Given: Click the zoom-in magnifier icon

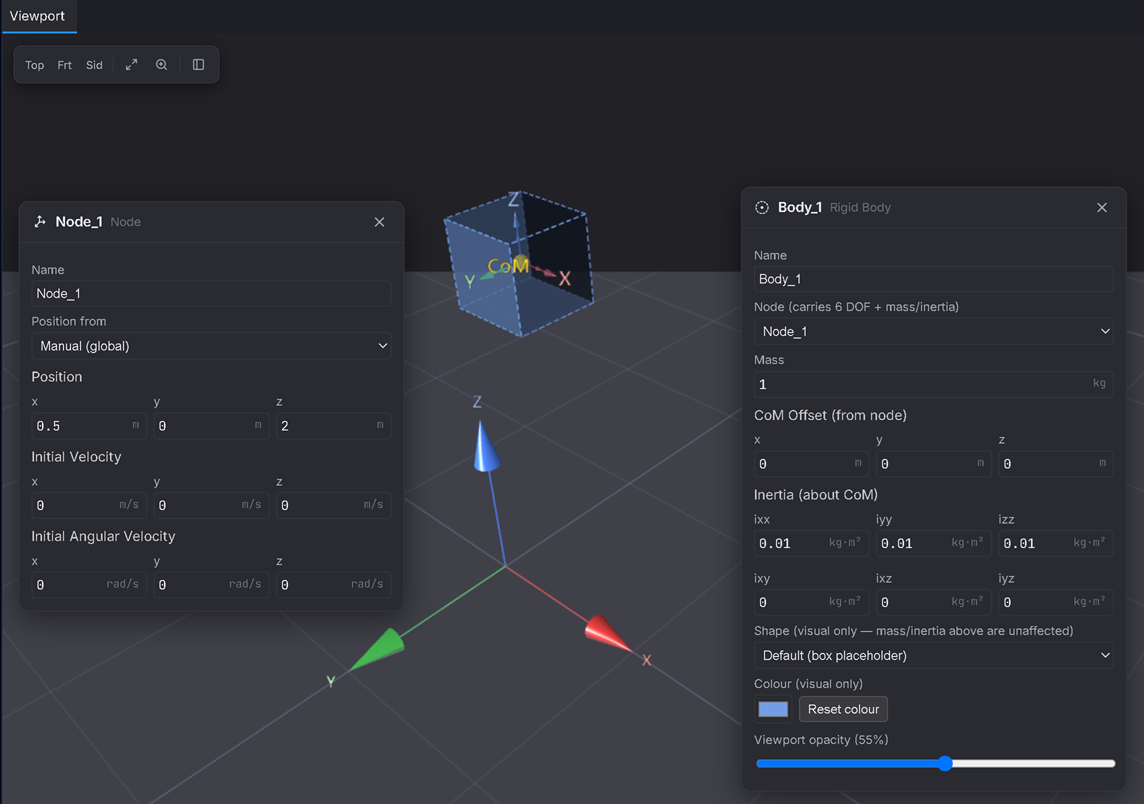Looking at the screenshot, I should pyautogui.click(x=161, y=65).
